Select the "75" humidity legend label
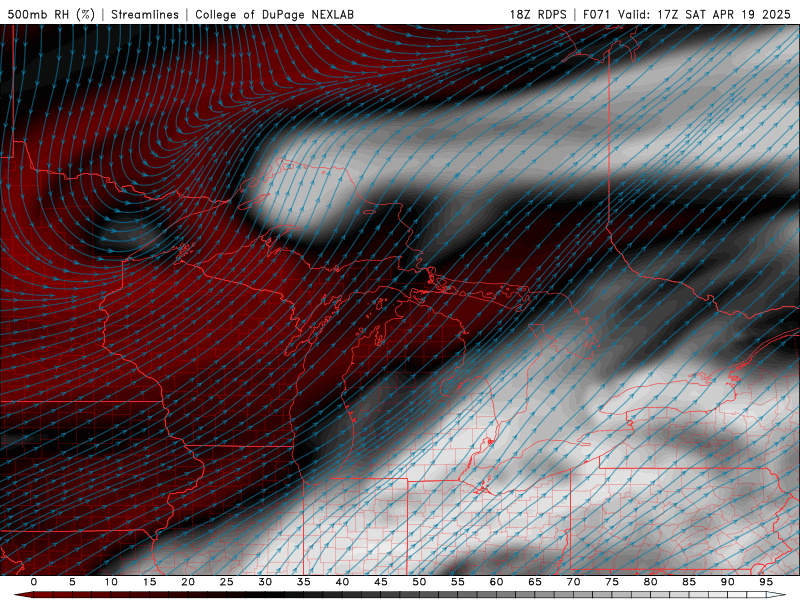 611,582
